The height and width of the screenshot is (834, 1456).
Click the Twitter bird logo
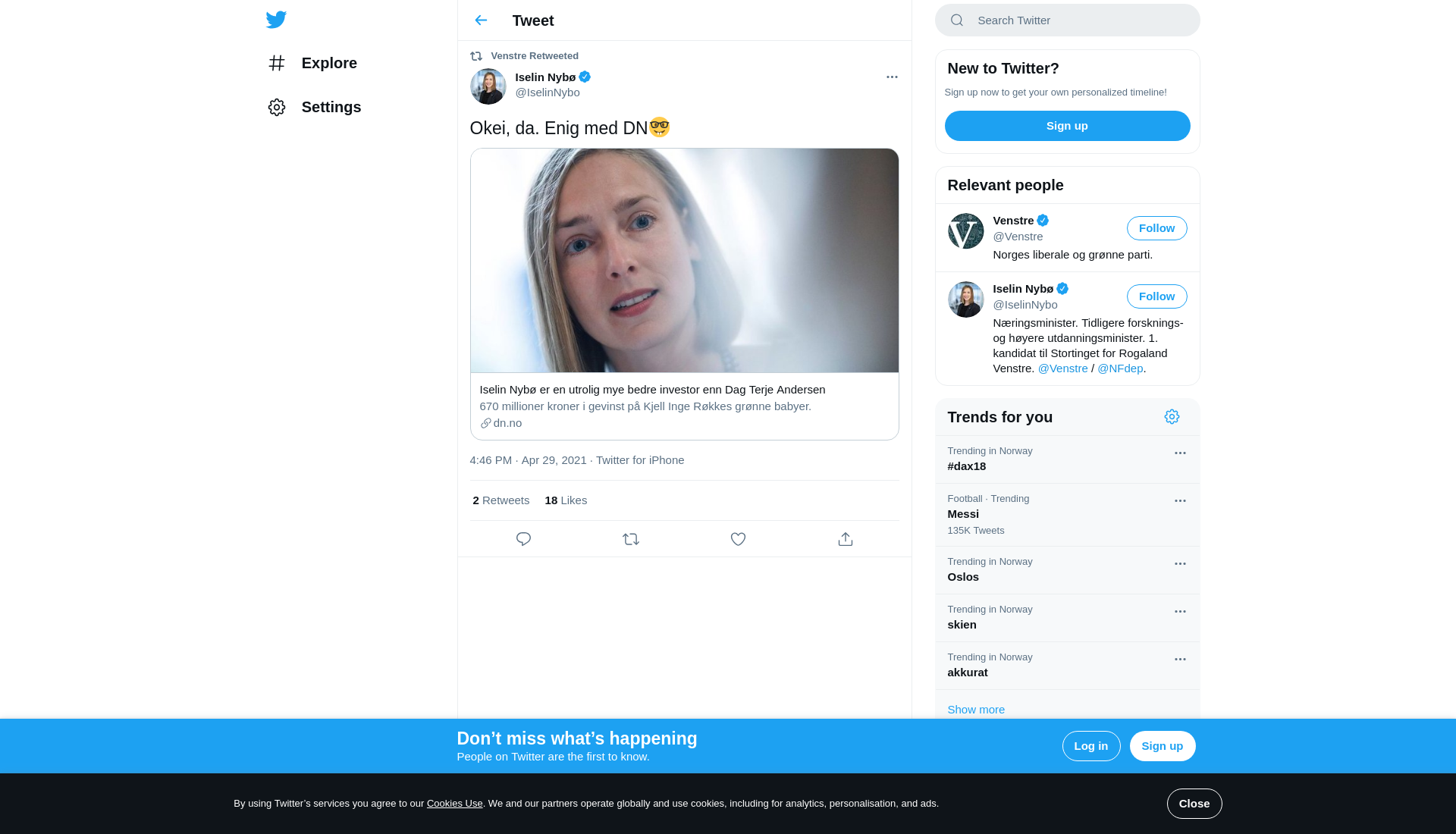(276, 20)
